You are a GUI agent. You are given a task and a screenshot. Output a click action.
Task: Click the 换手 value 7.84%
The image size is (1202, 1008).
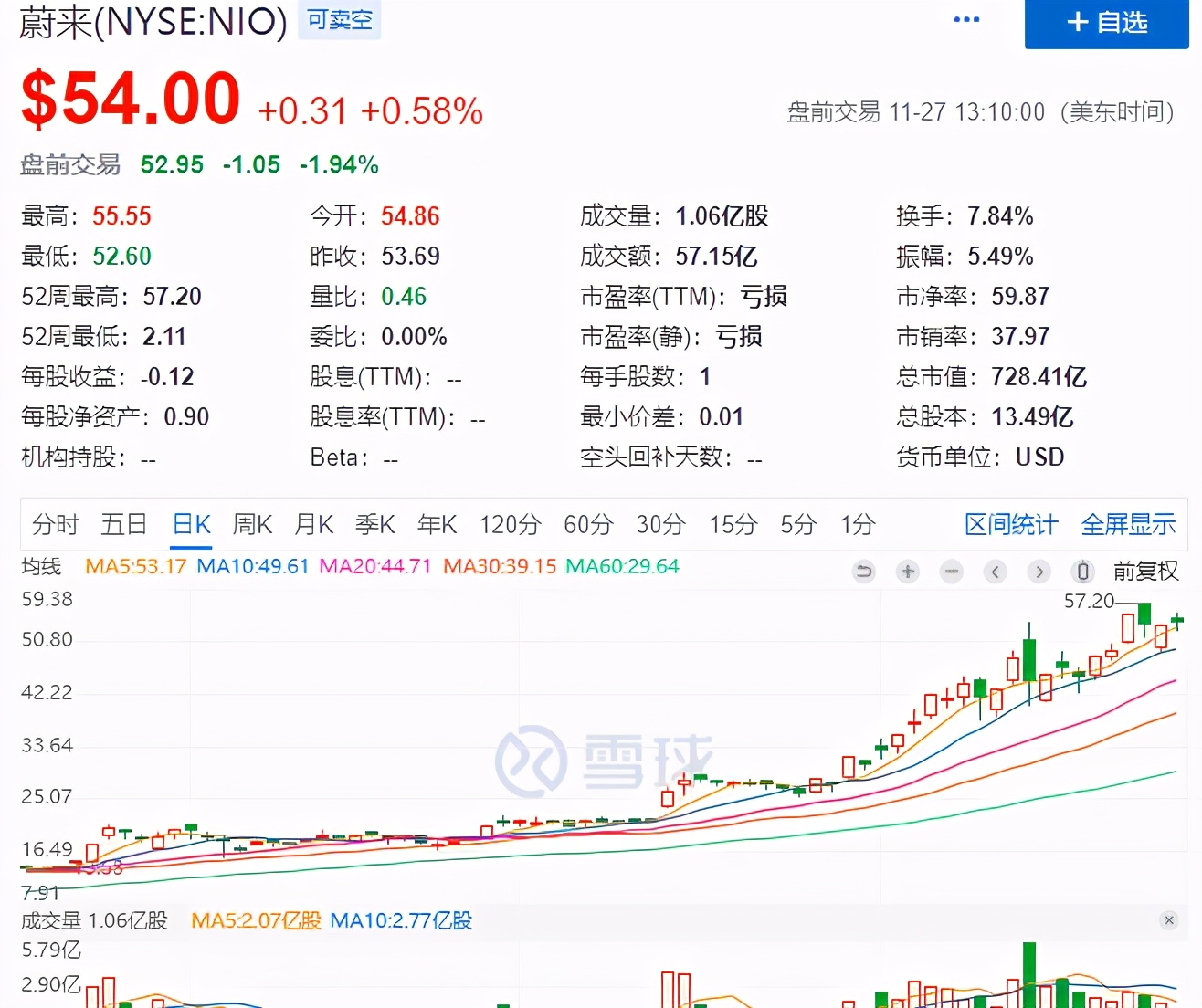[1000, 215]
